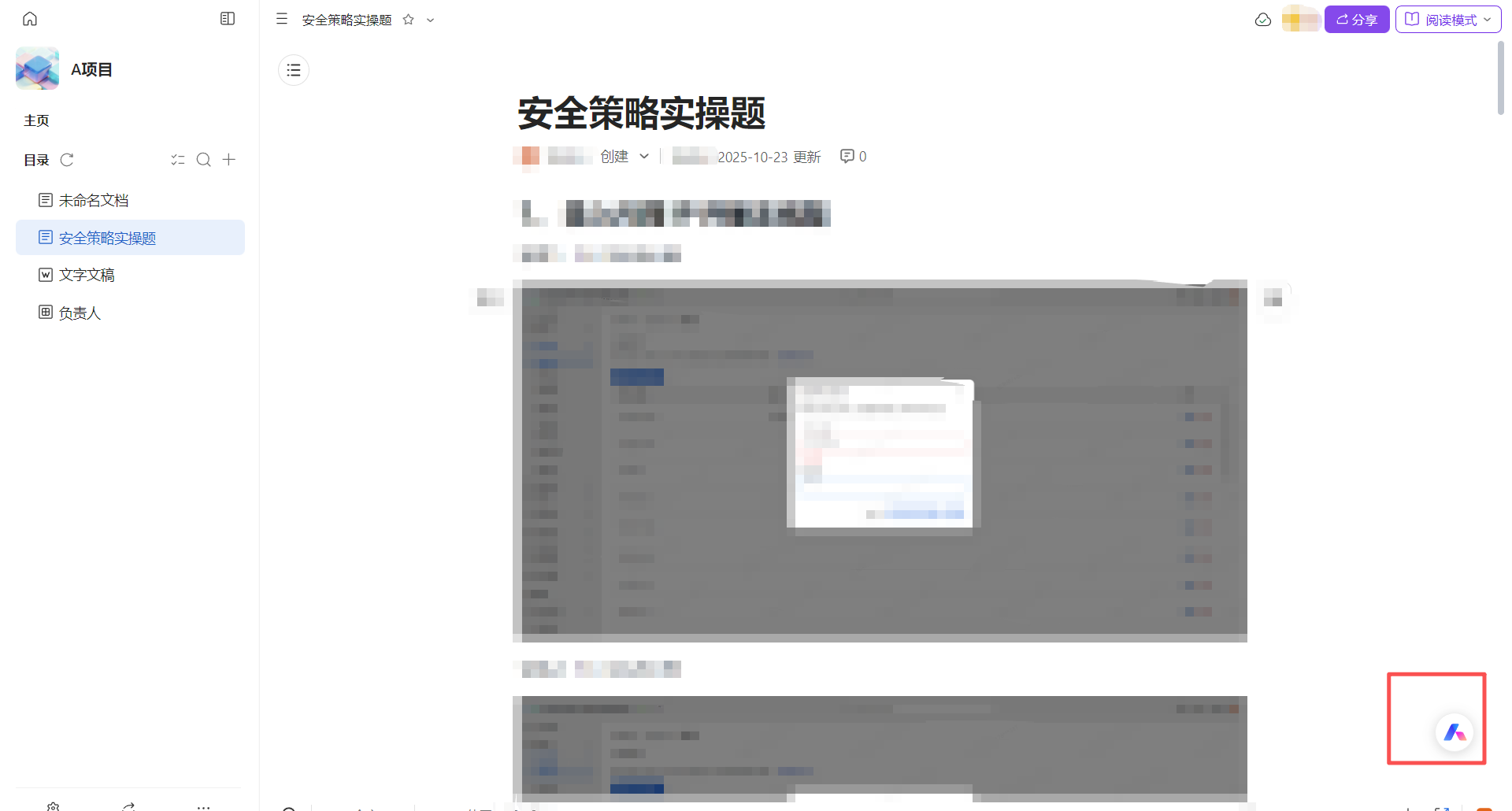Open the 文字文稿 document
1512x811 pixels.
point(130,275)
